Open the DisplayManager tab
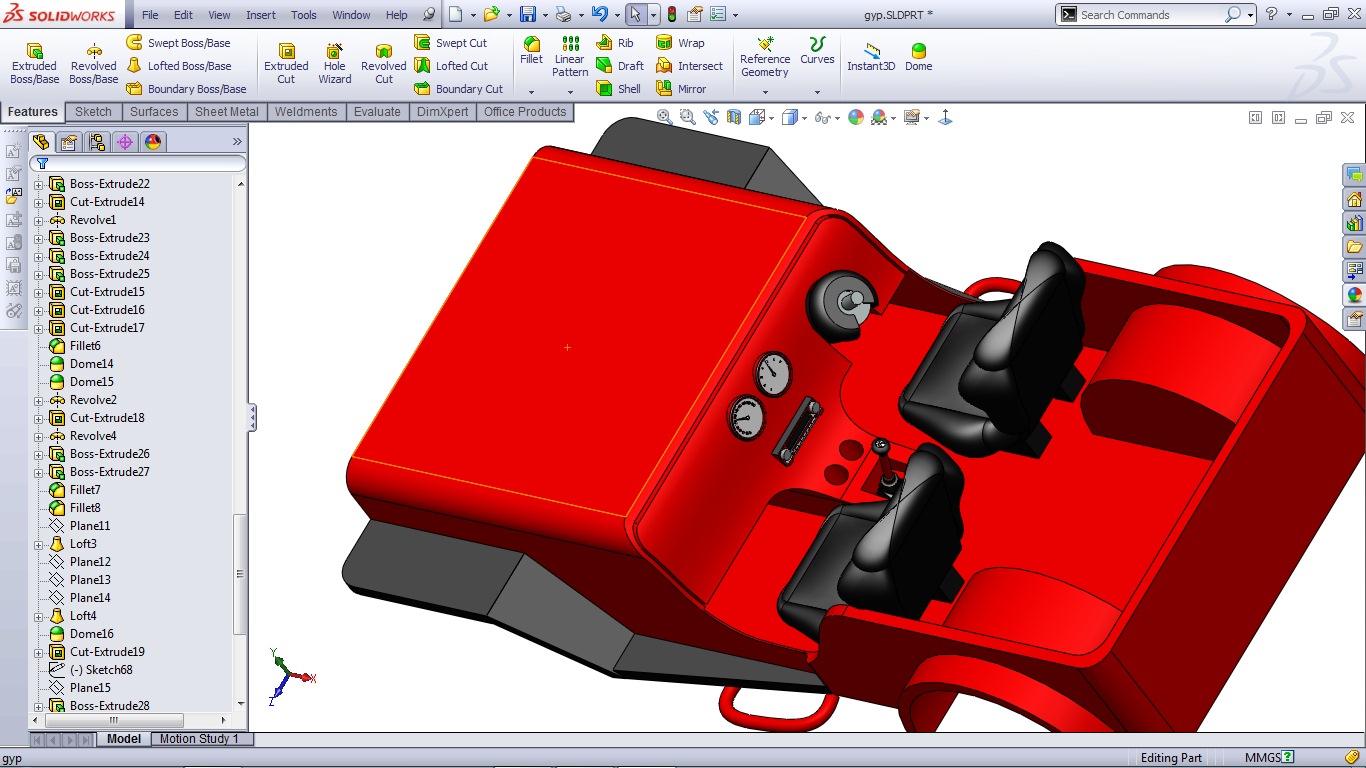This screenshot has height=768, width=1366. click(x=153, y=142)
